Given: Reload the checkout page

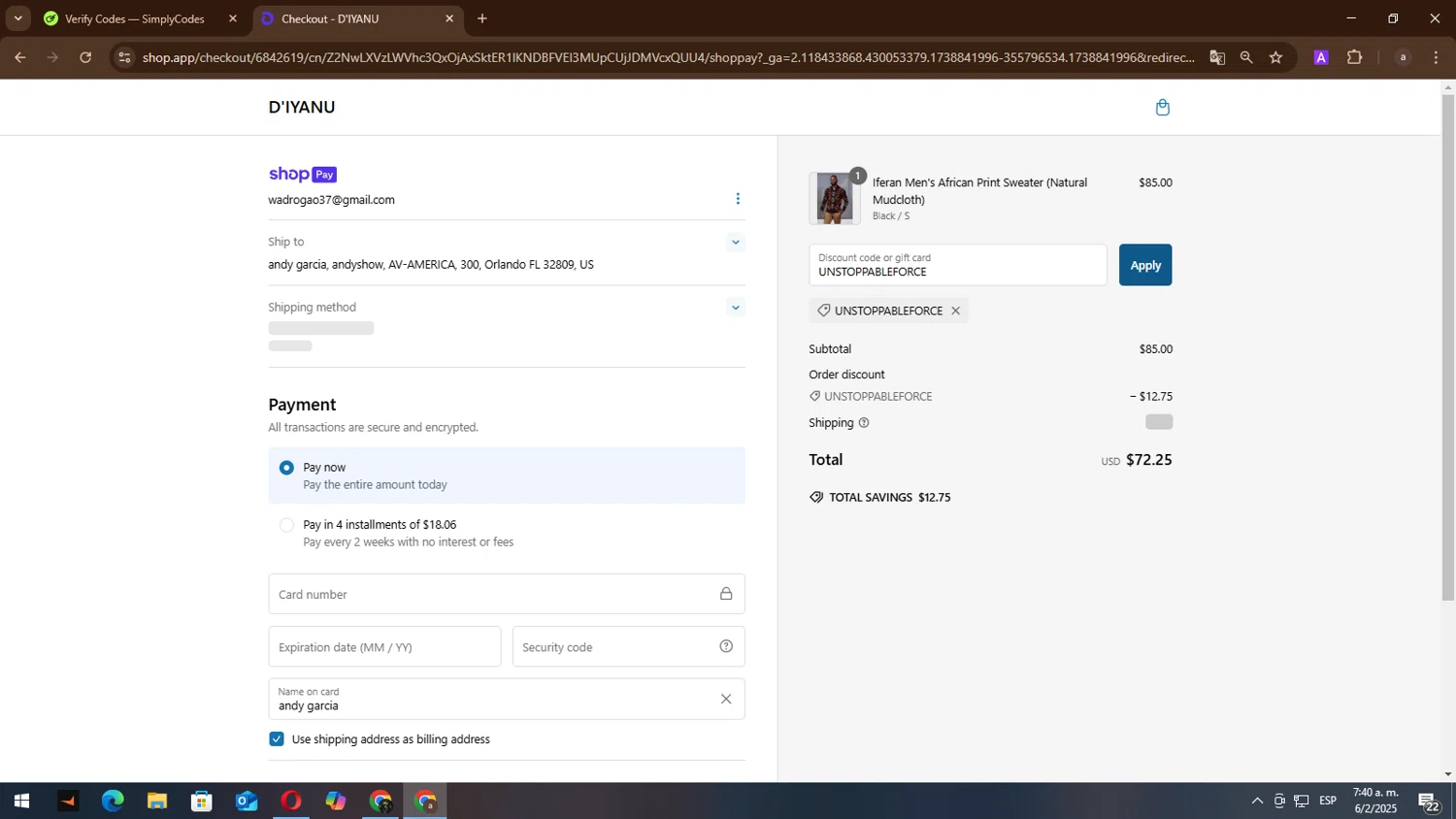Looking at the screenshot, I should 85,57.
